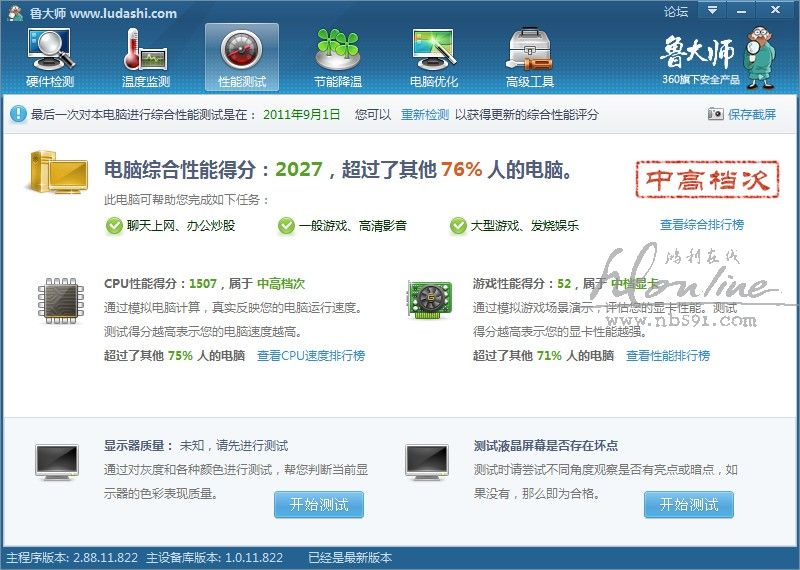Click the 测试液晶屏幕是否存在坏点 heading

(x=545, y=445)
